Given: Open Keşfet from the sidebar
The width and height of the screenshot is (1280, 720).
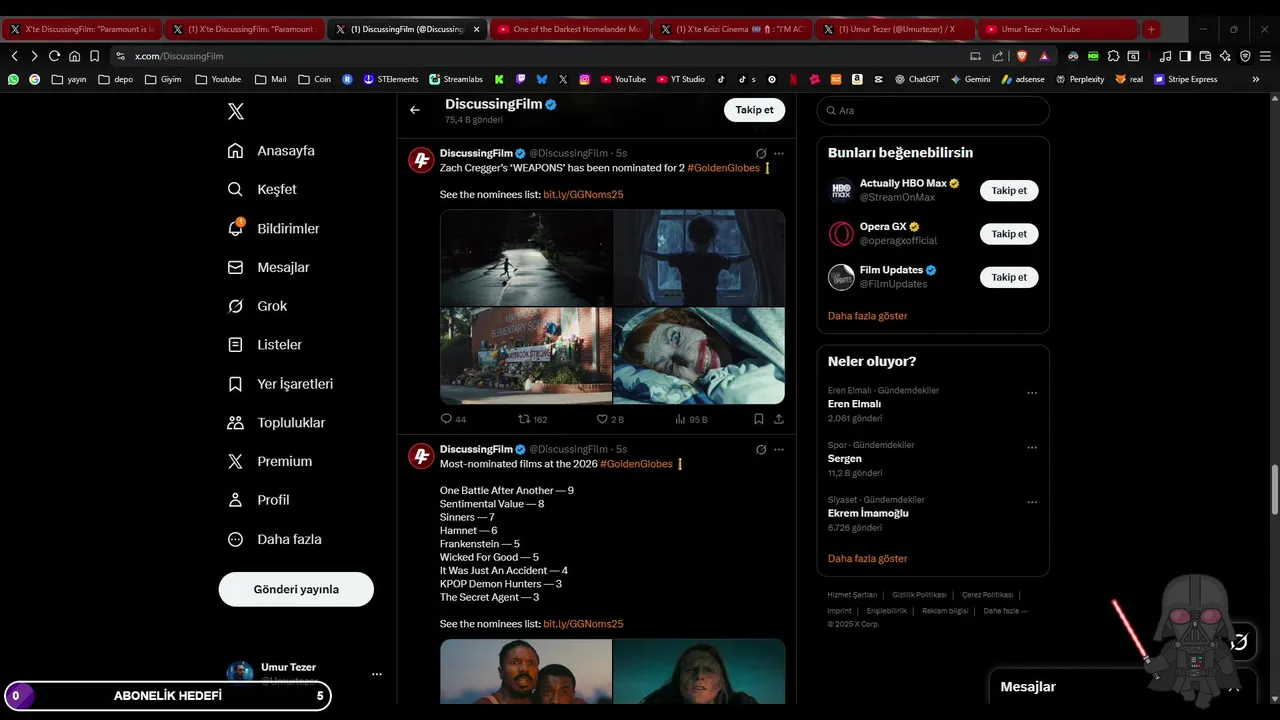Looking at the screenshot, I should pos(262,189).
